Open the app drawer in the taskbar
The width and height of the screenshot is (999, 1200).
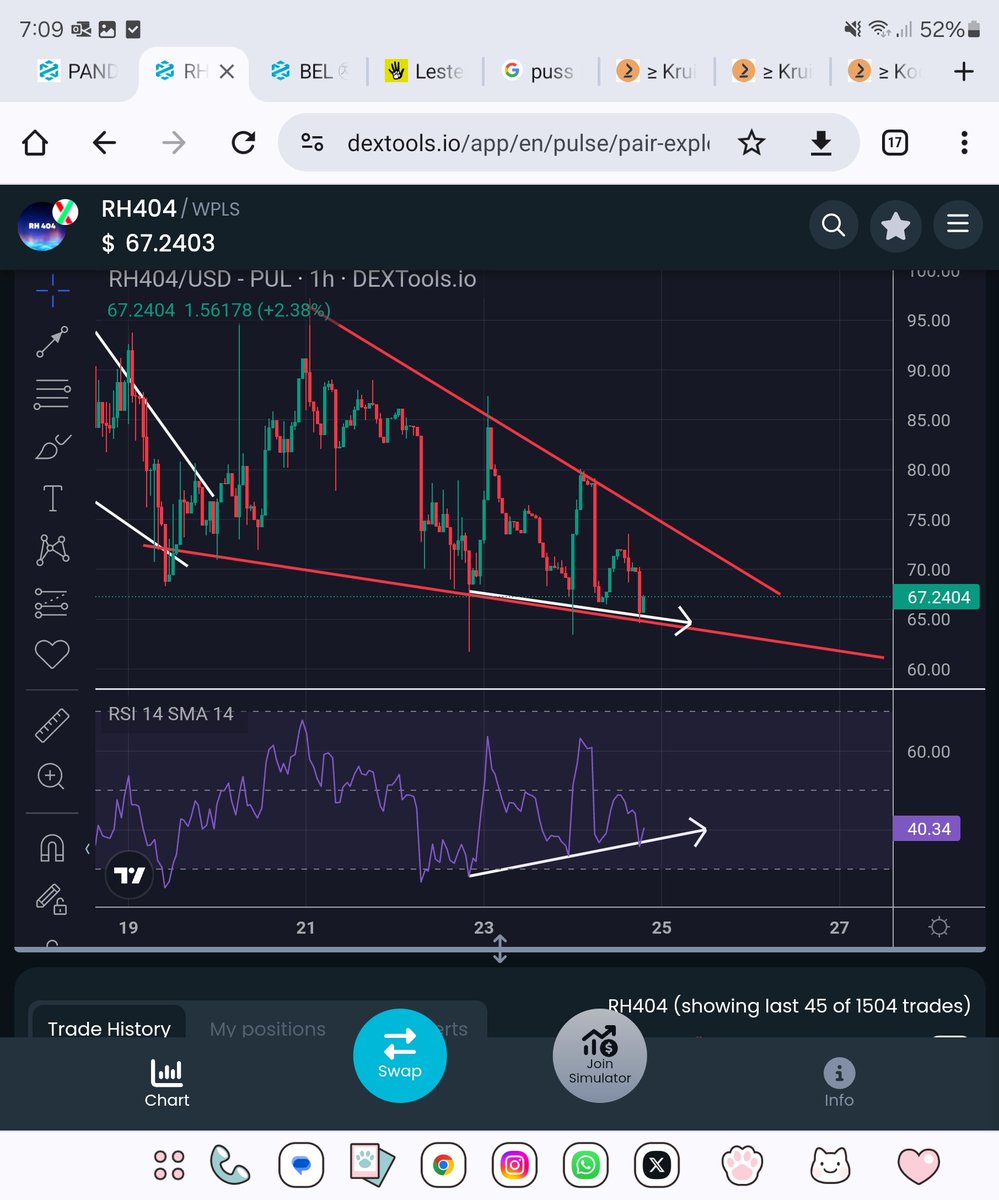coord(169,1165)
